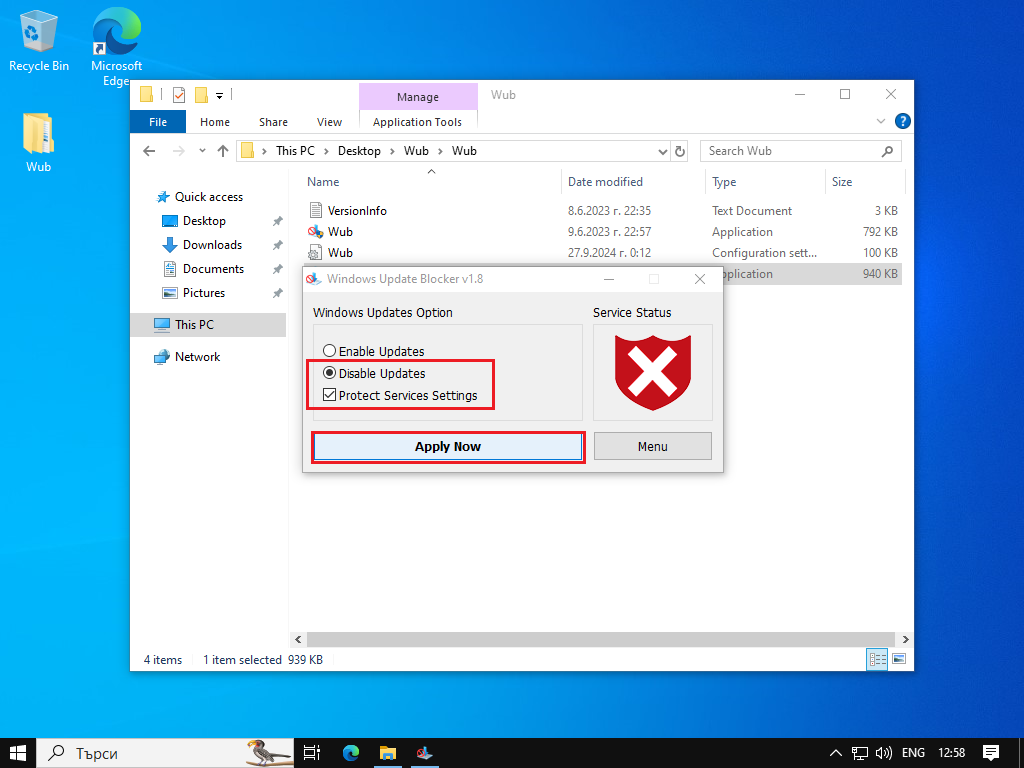This screenshot has height=768, width=1024.
Task: Select the Enable Updates radio button
Action: click(329, 351)
